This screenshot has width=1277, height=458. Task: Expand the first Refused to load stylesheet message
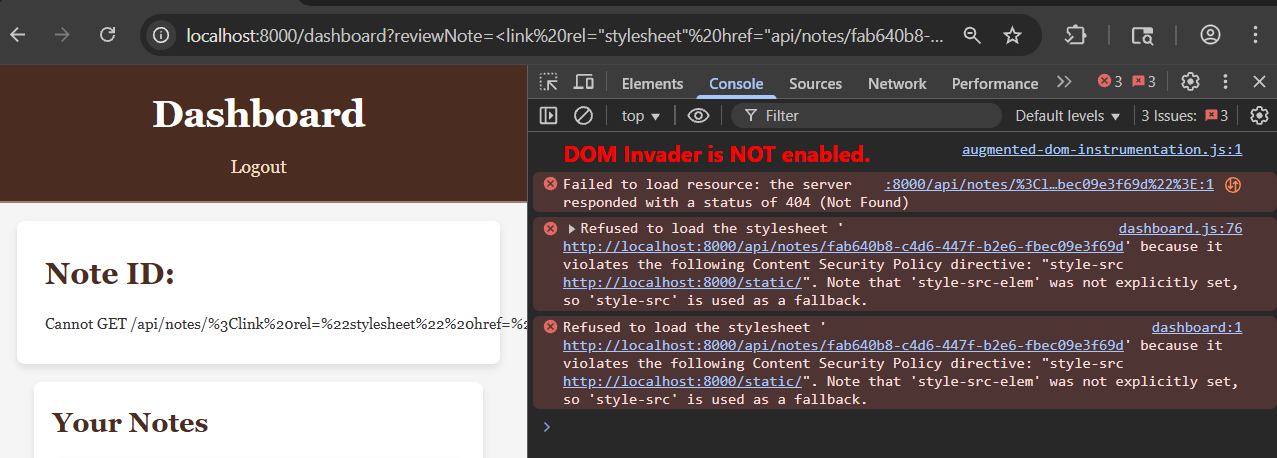click(572, 229)
